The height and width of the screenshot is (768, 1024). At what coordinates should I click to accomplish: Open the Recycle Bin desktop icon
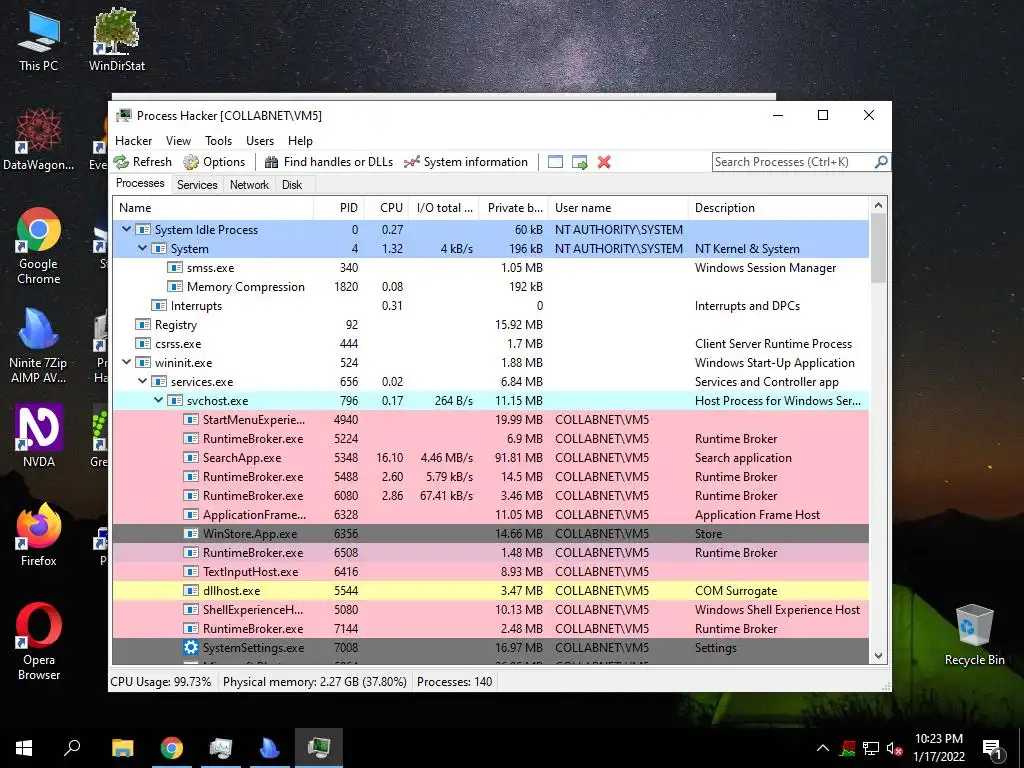coord(974,635)
